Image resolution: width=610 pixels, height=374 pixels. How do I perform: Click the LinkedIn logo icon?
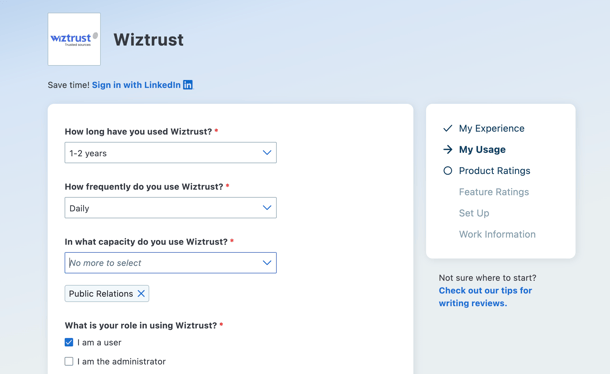click(x=188, y=85)
